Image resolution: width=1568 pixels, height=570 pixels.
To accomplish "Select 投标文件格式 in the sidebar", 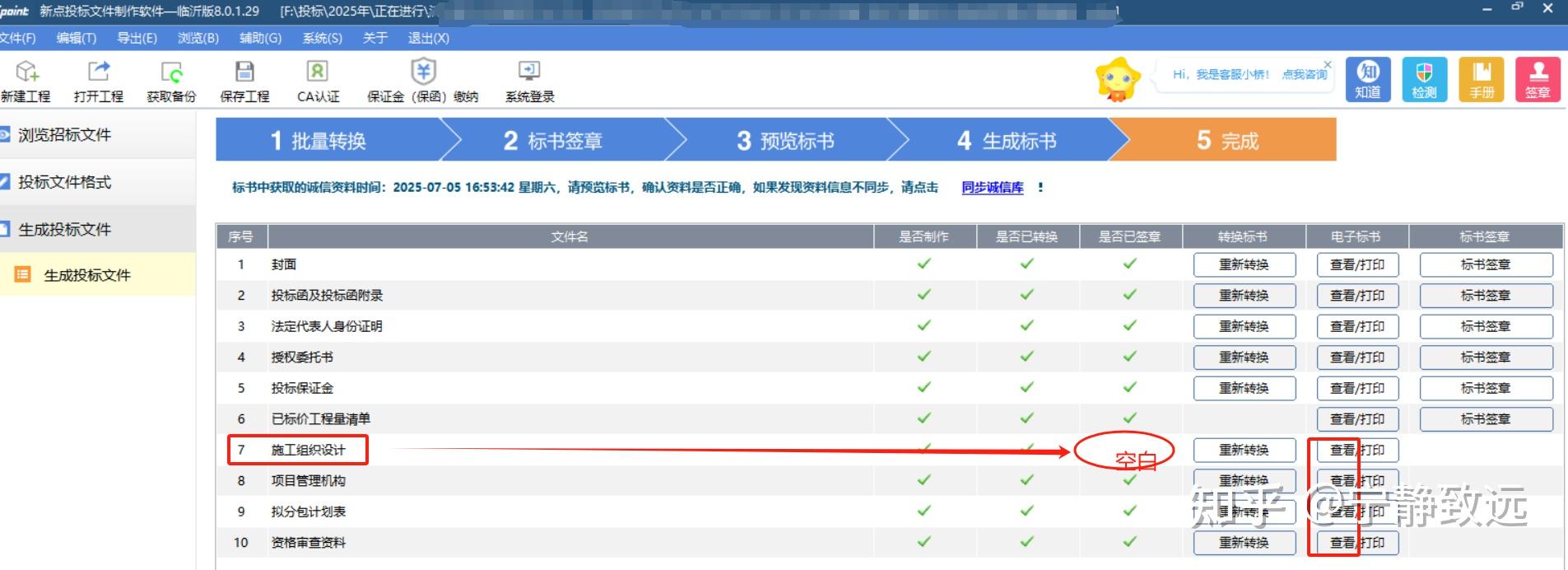I will [x=97, y=182].
